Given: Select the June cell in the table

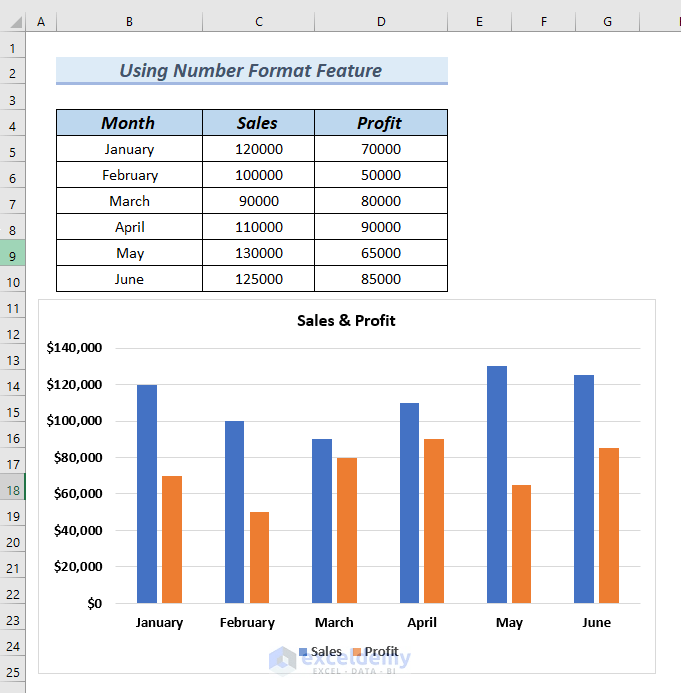Looking at the screenshot, I should click(x=129, y=279).
